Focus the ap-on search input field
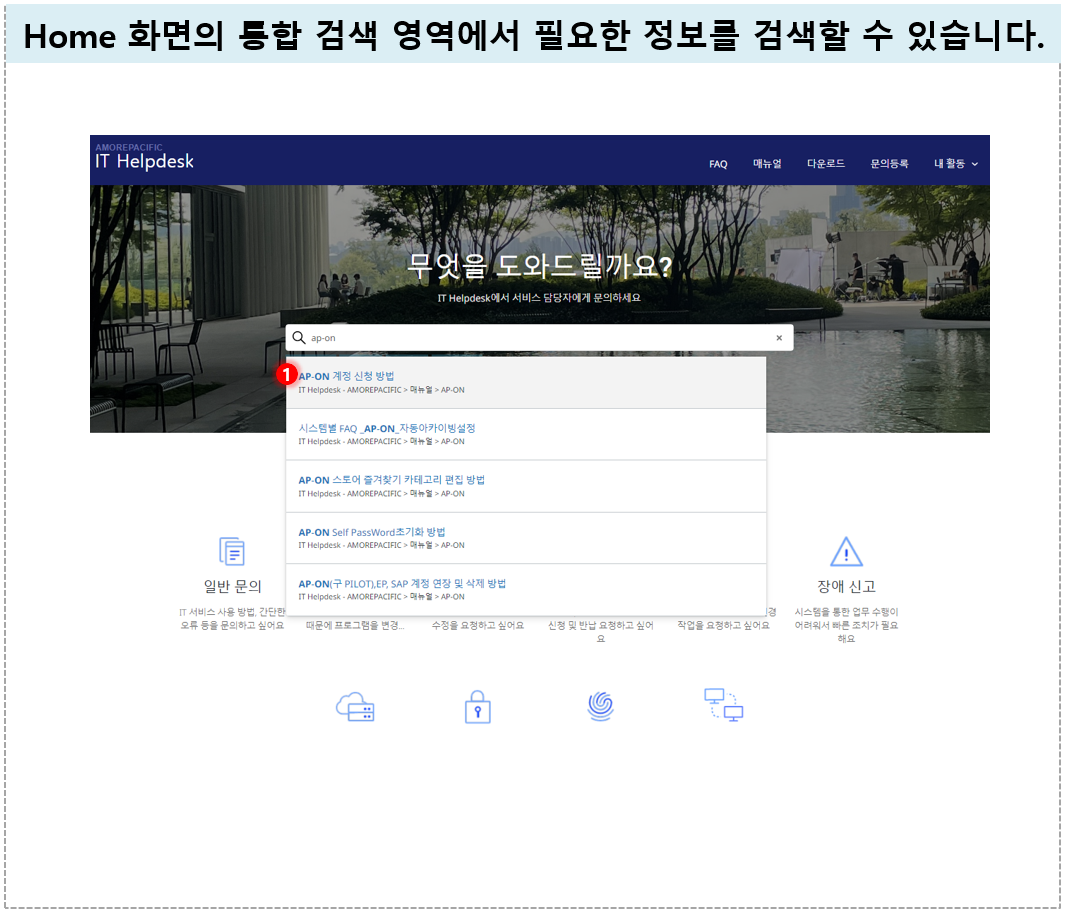Image resolution: width=1065 pixels, height=914 pixels. click(539, 337)
